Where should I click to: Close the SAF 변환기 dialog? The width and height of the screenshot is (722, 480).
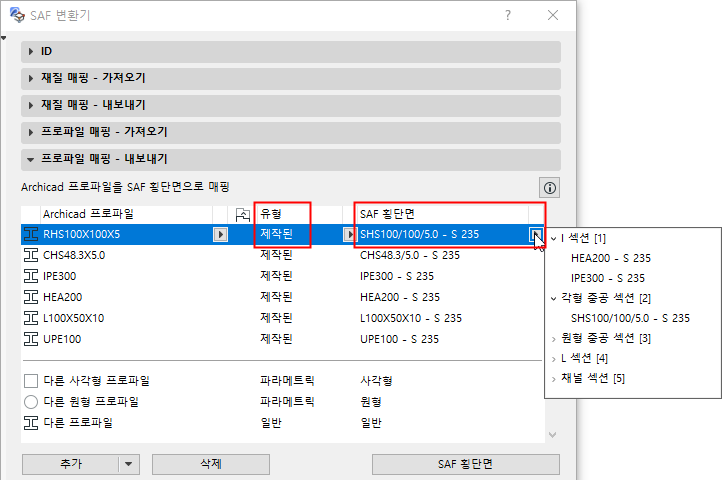(x=553, y=15)
